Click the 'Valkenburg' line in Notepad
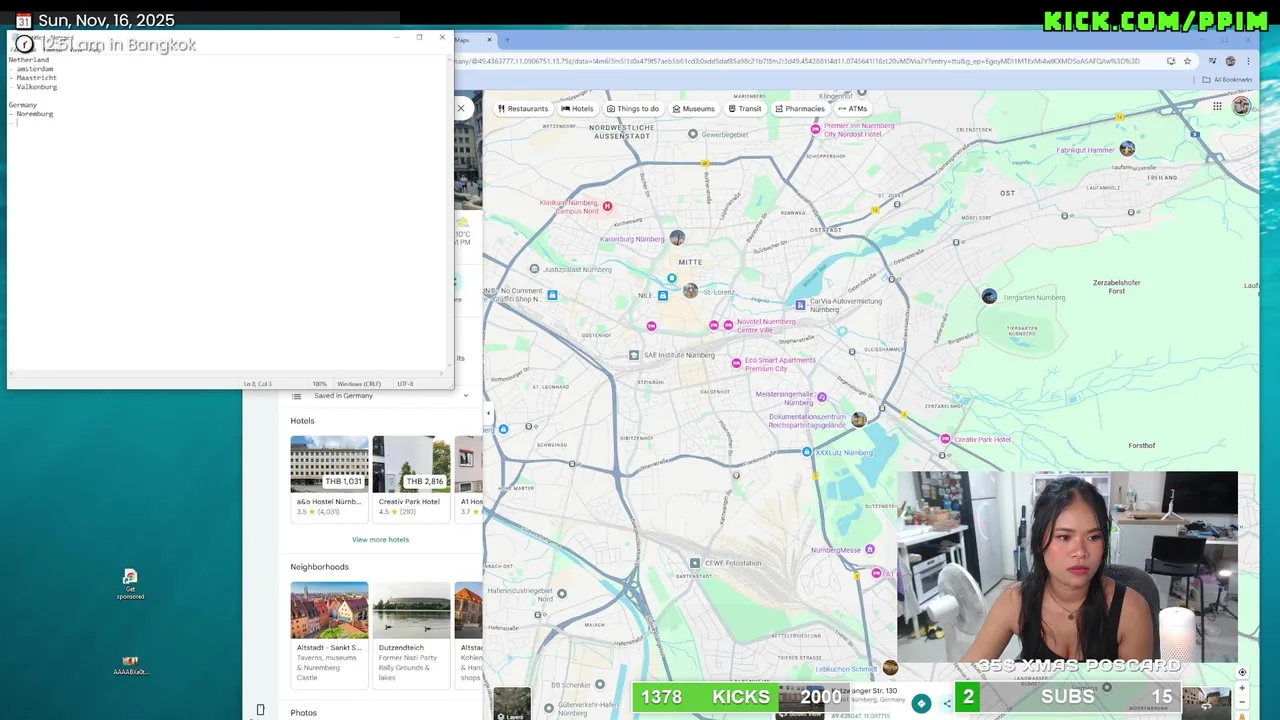The image size is (1280, 720). click(x=37, y=87)
